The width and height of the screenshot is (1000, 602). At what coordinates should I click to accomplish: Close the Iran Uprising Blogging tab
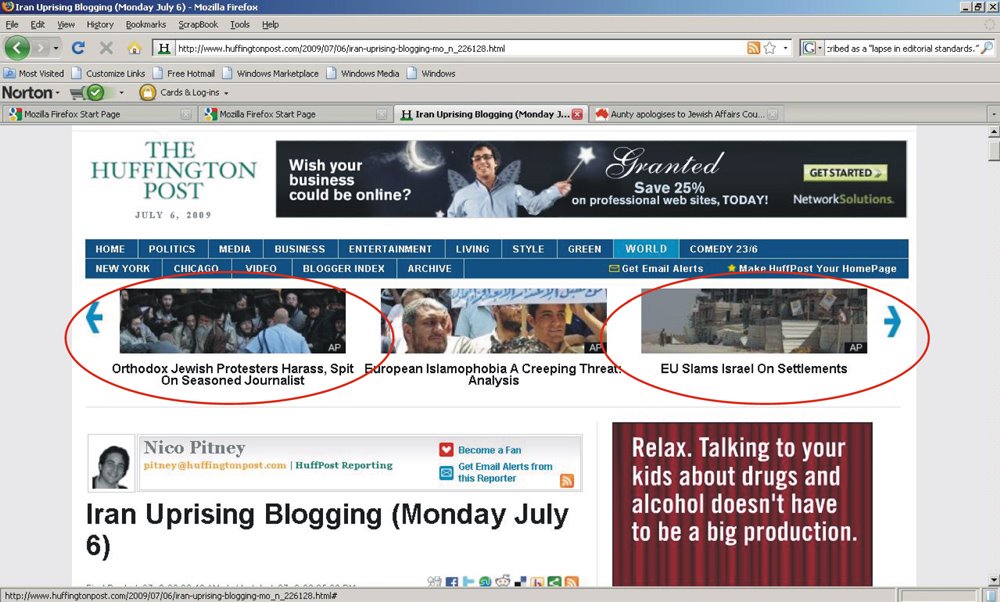tap(577, 114)
